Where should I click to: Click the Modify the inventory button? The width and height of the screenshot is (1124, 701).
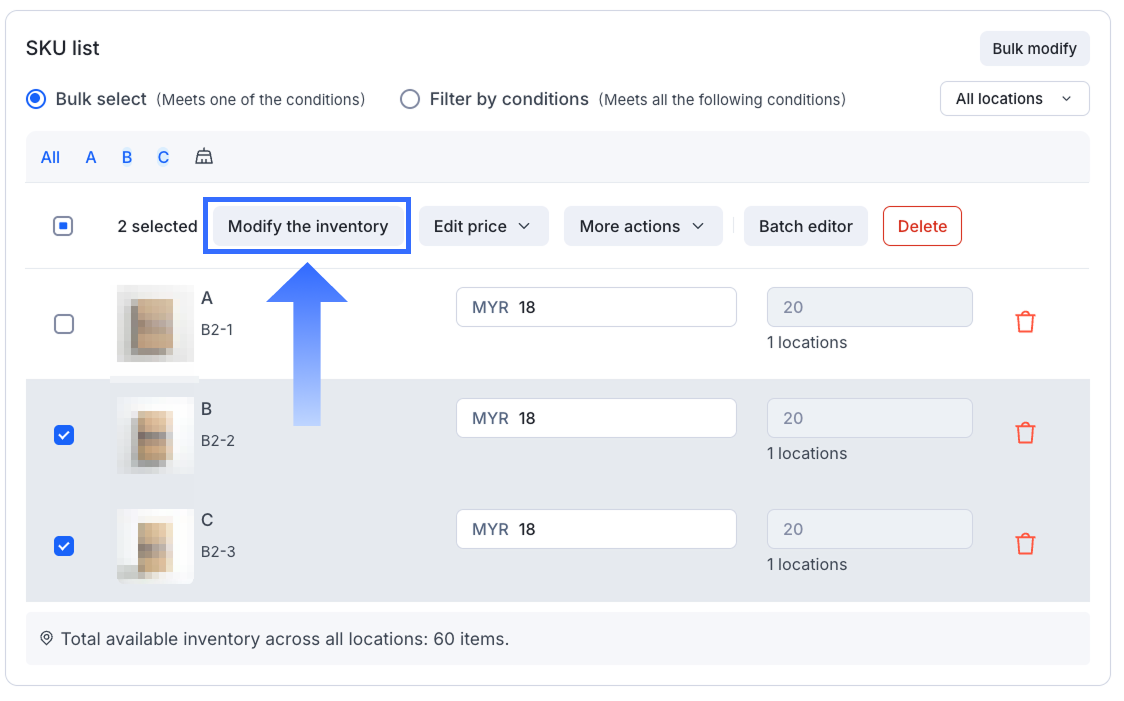click(308, 226)
